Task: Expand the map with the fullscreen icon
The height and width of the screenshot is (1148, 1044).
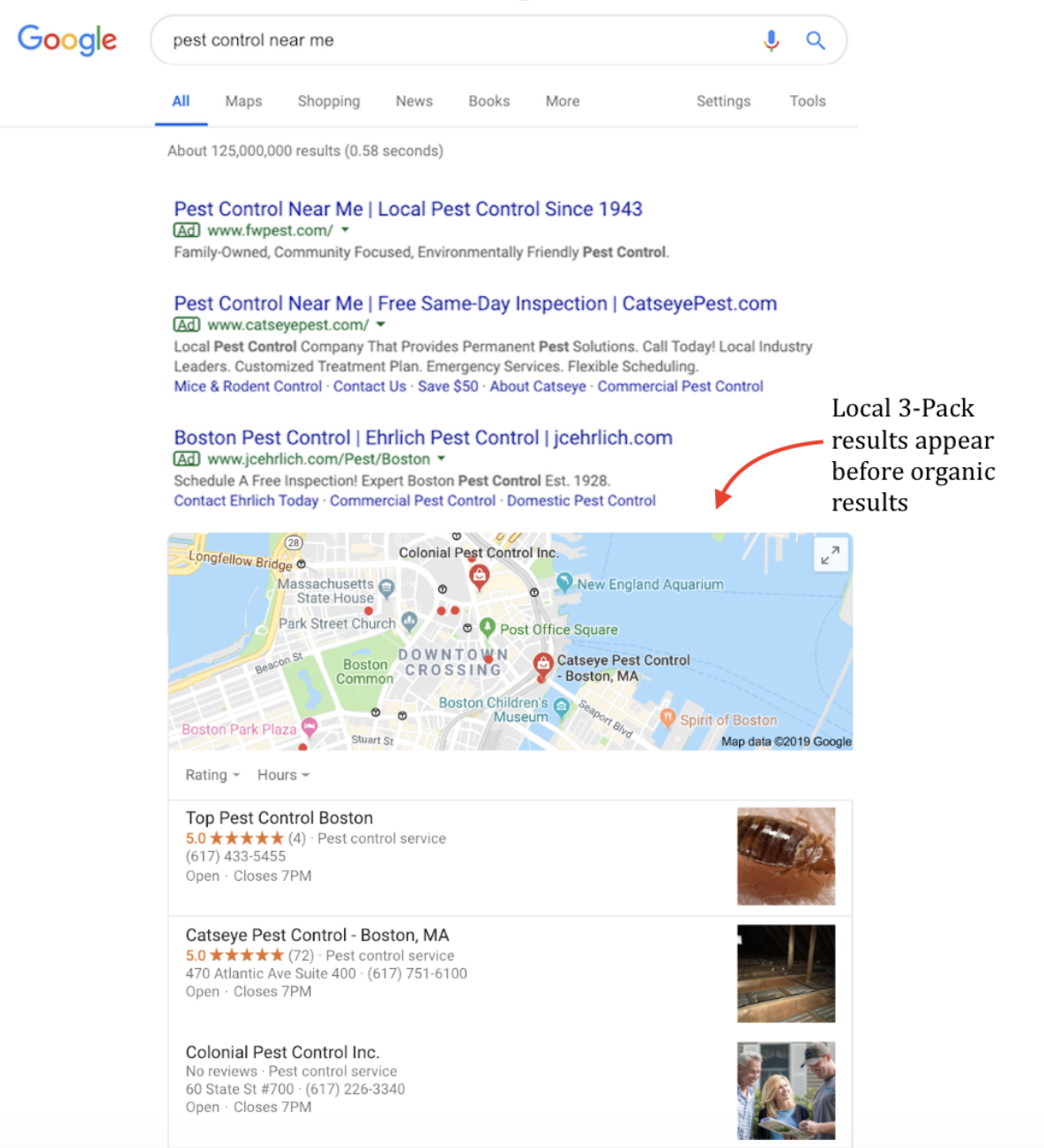Action: (830, 555)
